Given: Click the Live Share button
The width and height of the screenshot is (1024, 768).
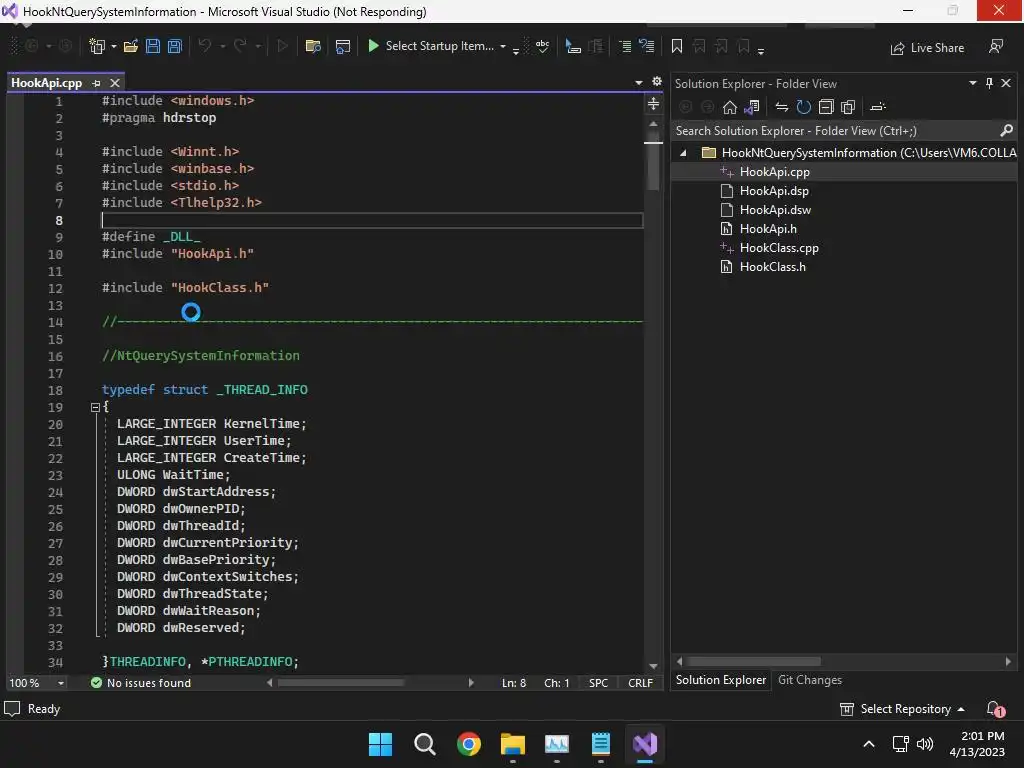Looking at the screenshot, I should pos(927,48).
